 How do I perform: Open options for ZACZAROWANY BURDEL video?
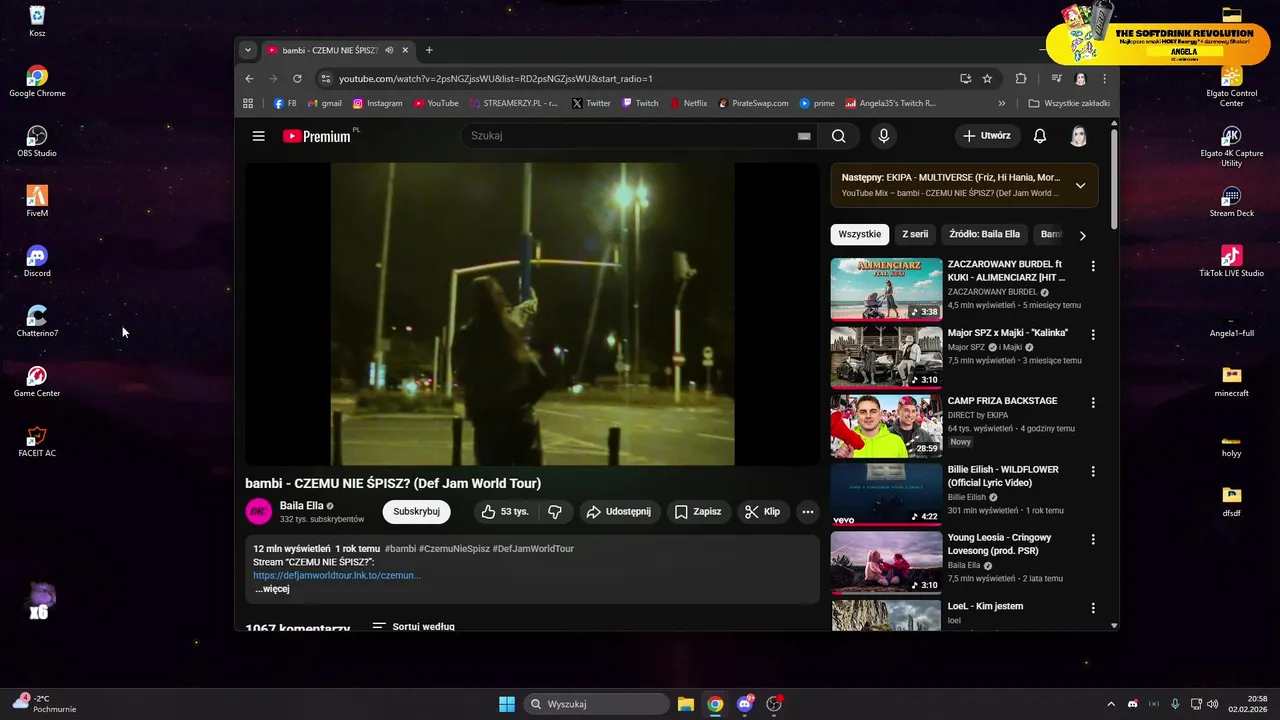pos(1093,266)
